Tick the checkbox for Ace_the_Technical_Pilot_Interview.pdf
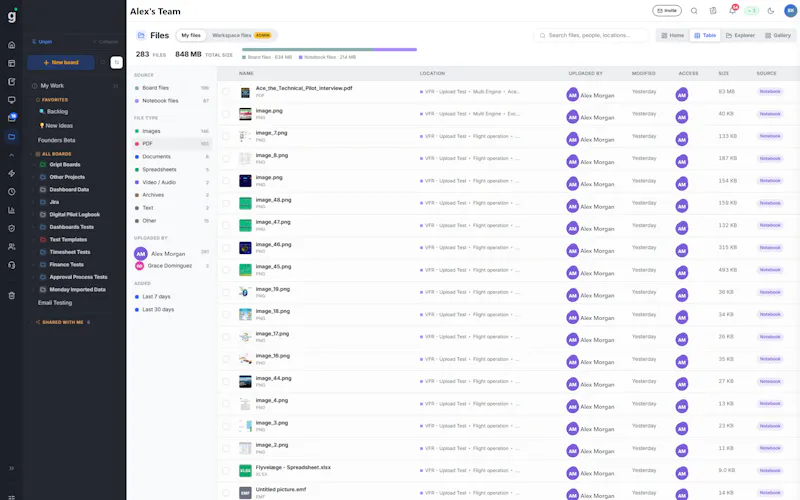This screenshot has width=800, height=500. pos(226,92)
